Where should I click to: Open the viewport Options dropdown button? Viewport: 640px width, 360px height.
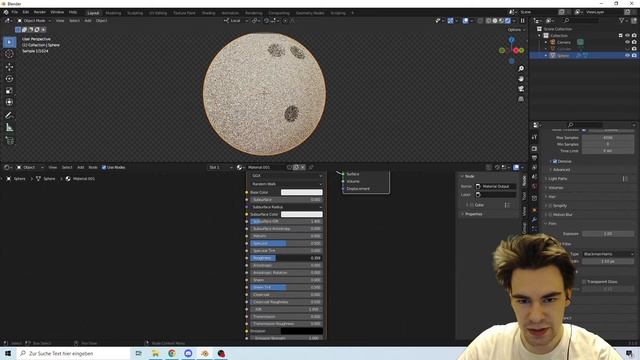point(516,30)
